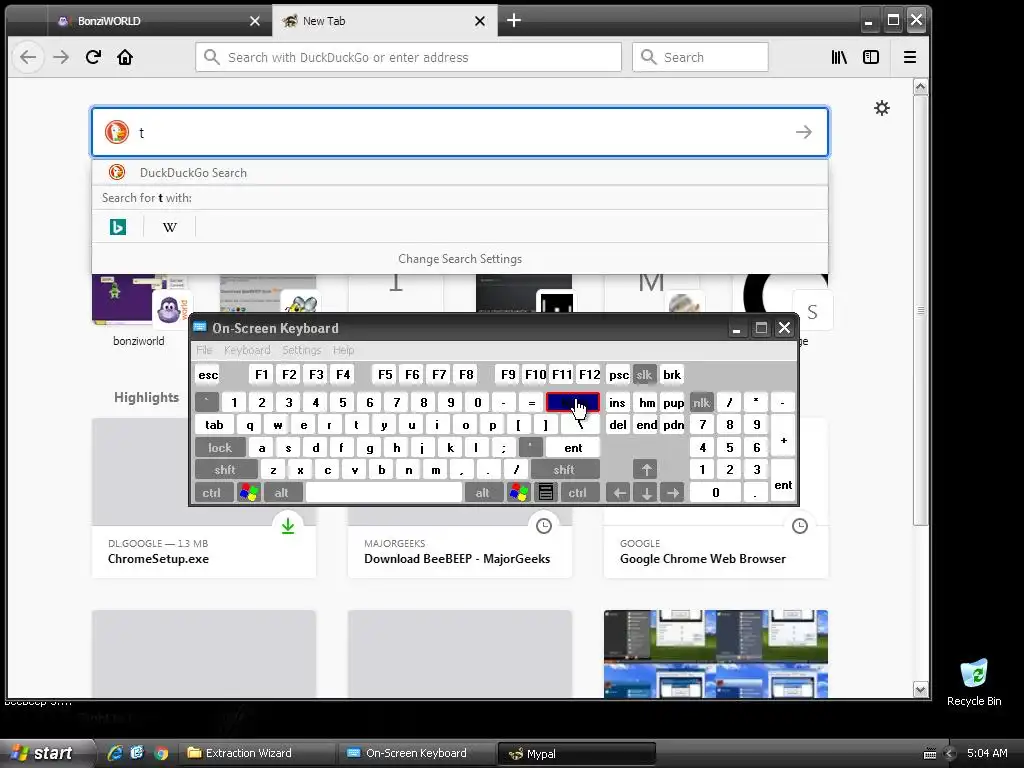Open a new browser tab
This screenshot has height=768, width=1024.
tap(514, 20)
